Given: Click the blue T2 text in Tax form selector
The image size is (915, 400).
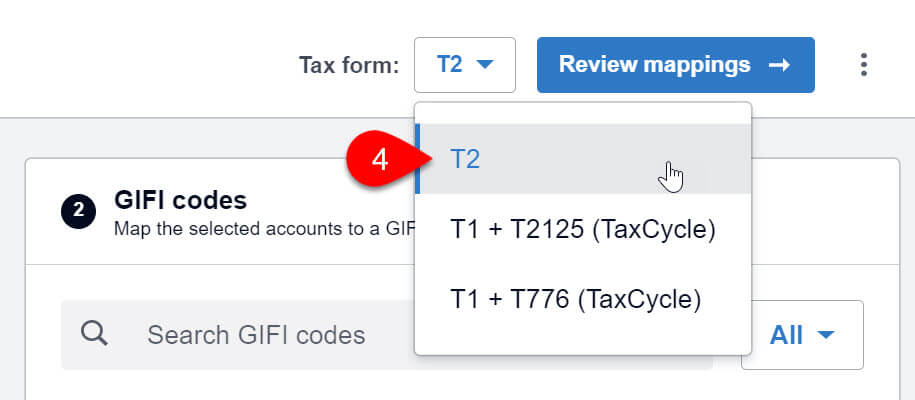Looking at the screenshot, I should 449,64.
